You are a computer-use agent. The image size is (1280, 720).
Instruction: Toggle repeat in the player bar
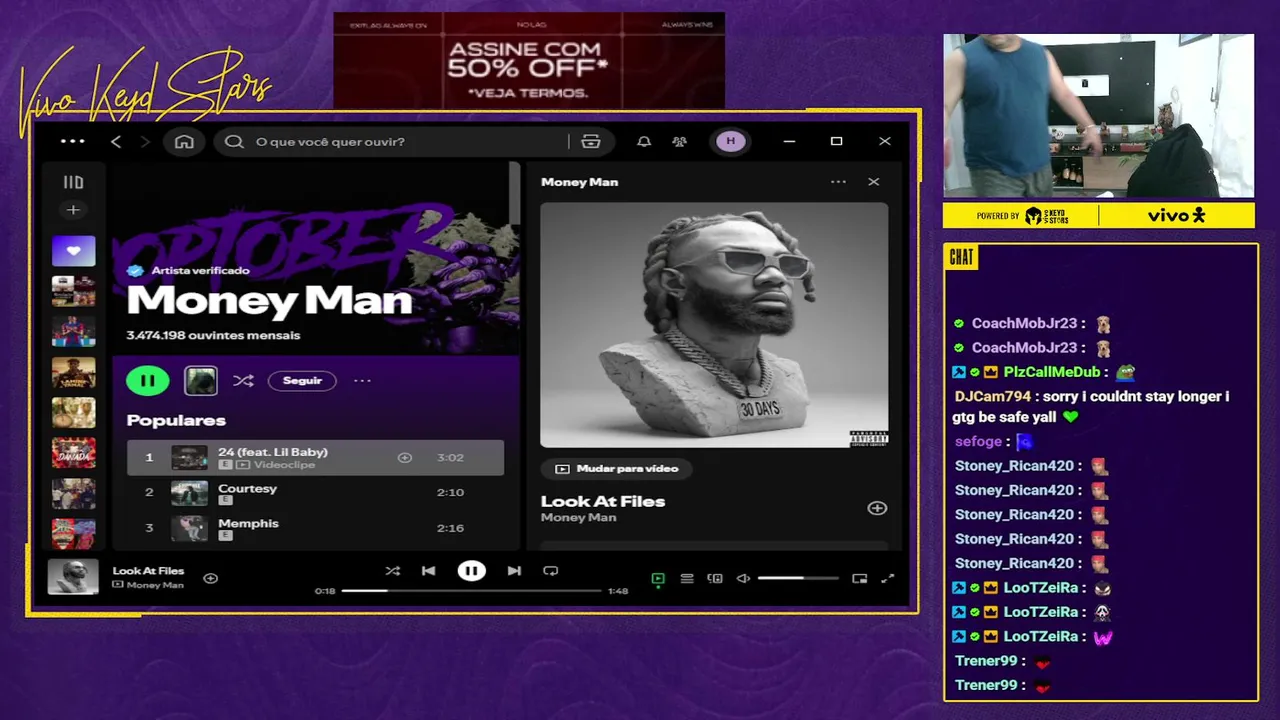click(550, 571)
